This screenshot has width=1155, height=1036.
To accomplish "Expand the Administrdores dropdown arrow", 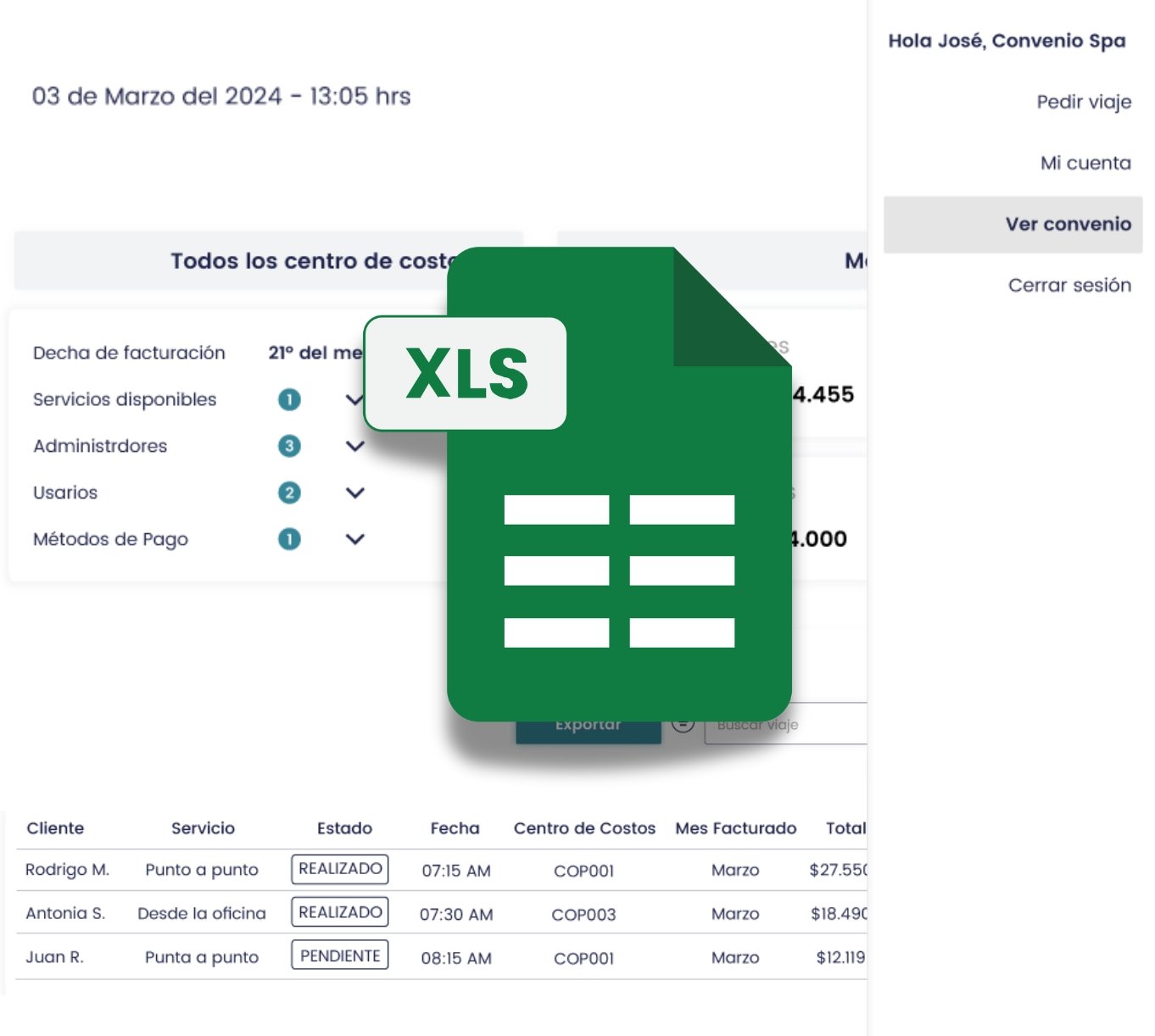I will pos(355,445).
